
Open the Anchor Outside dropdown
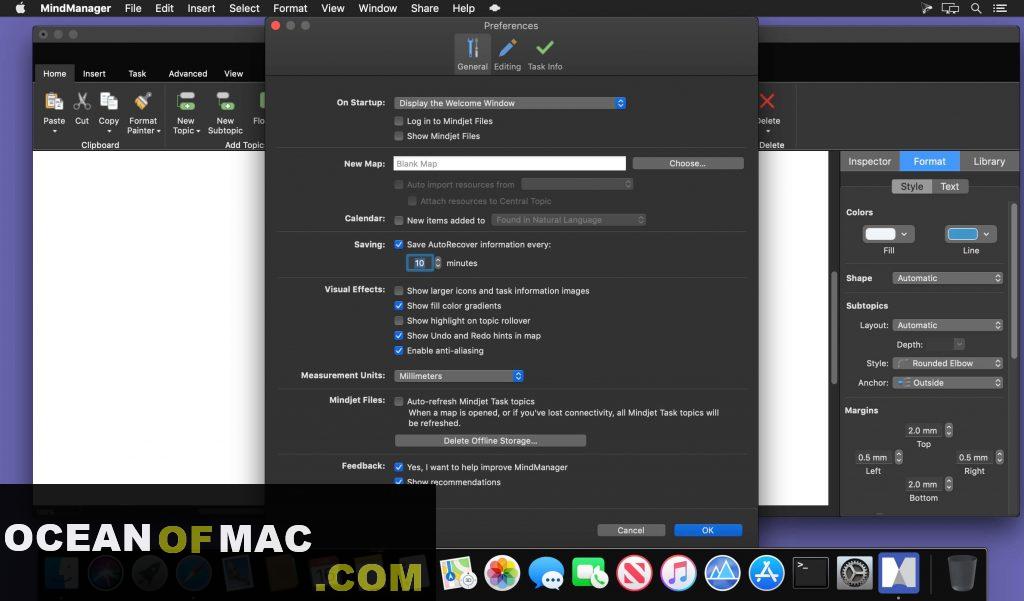(948, 383)
